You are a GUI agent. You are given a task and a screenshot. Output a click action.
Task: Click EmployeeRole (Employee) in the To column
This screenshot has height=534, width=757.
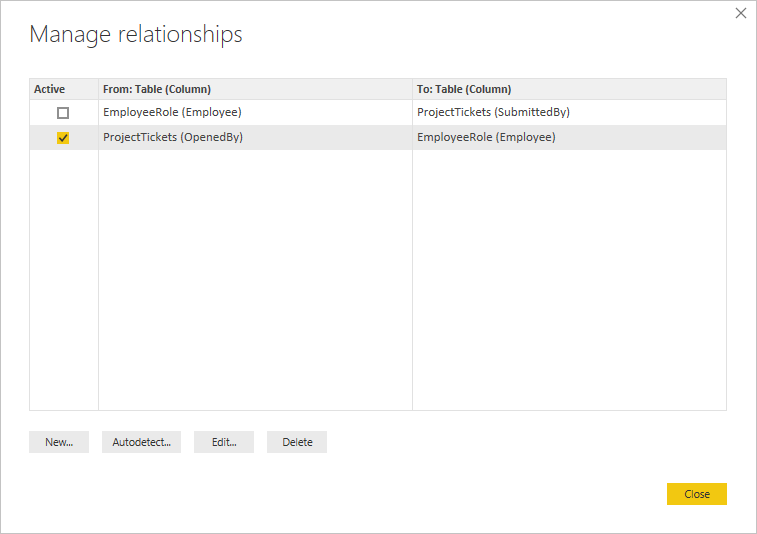pos(486,137)
